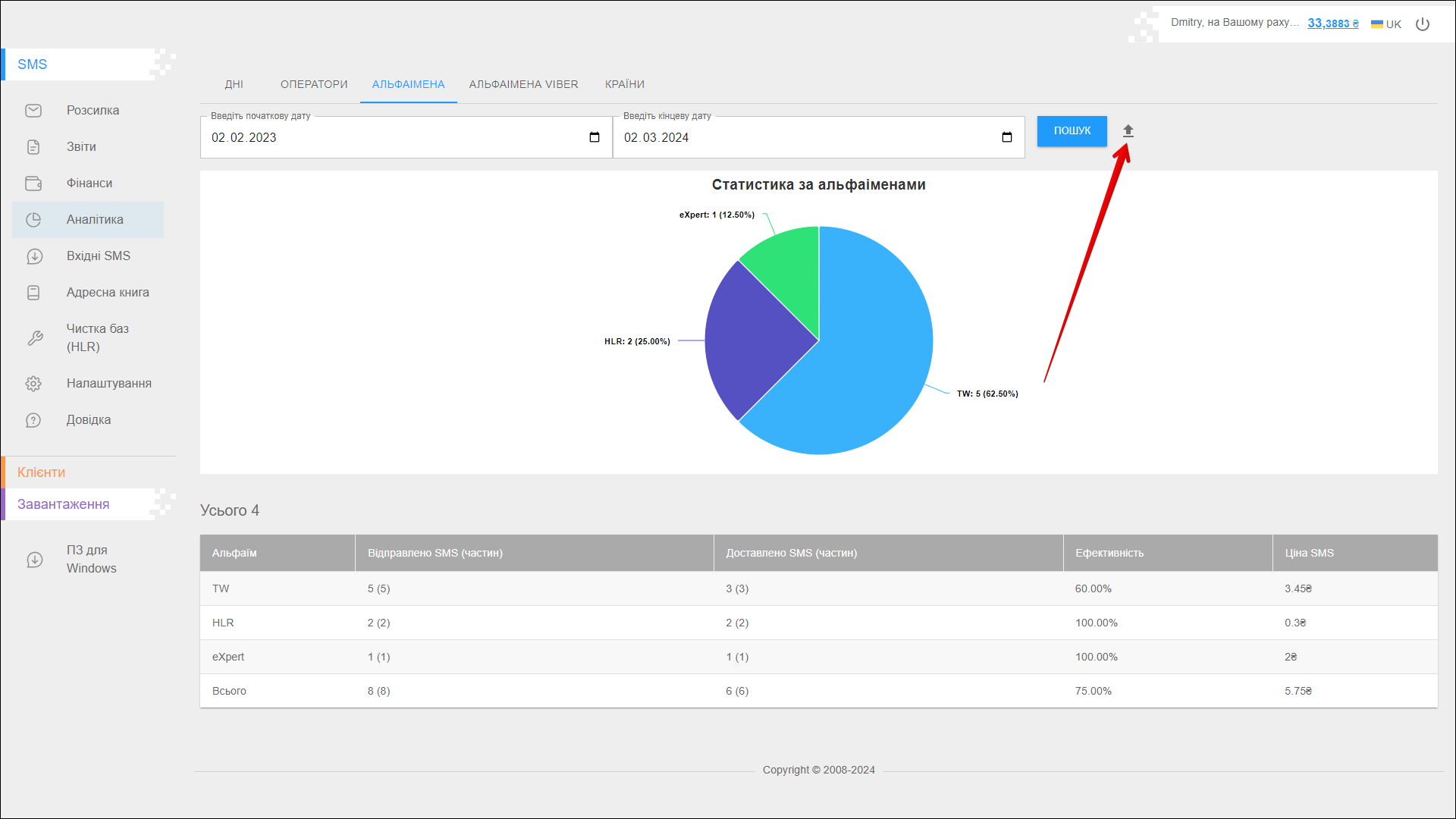
Task: Expand the Клієнти sidebar section
Action: point(42,472)
